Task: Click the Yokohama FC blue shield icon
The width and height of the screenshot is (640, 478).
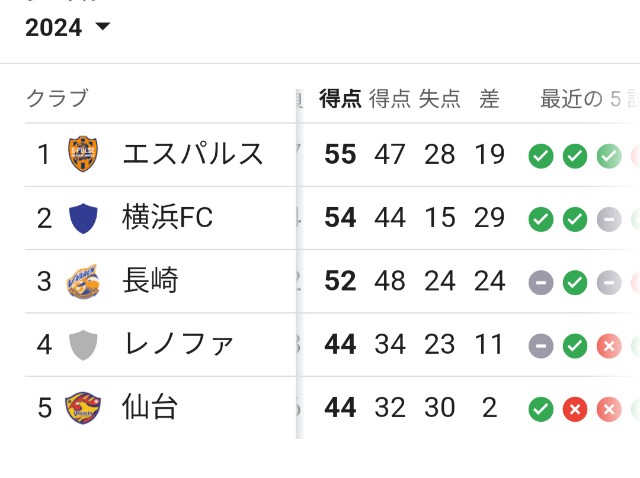Action: point(83,218)
